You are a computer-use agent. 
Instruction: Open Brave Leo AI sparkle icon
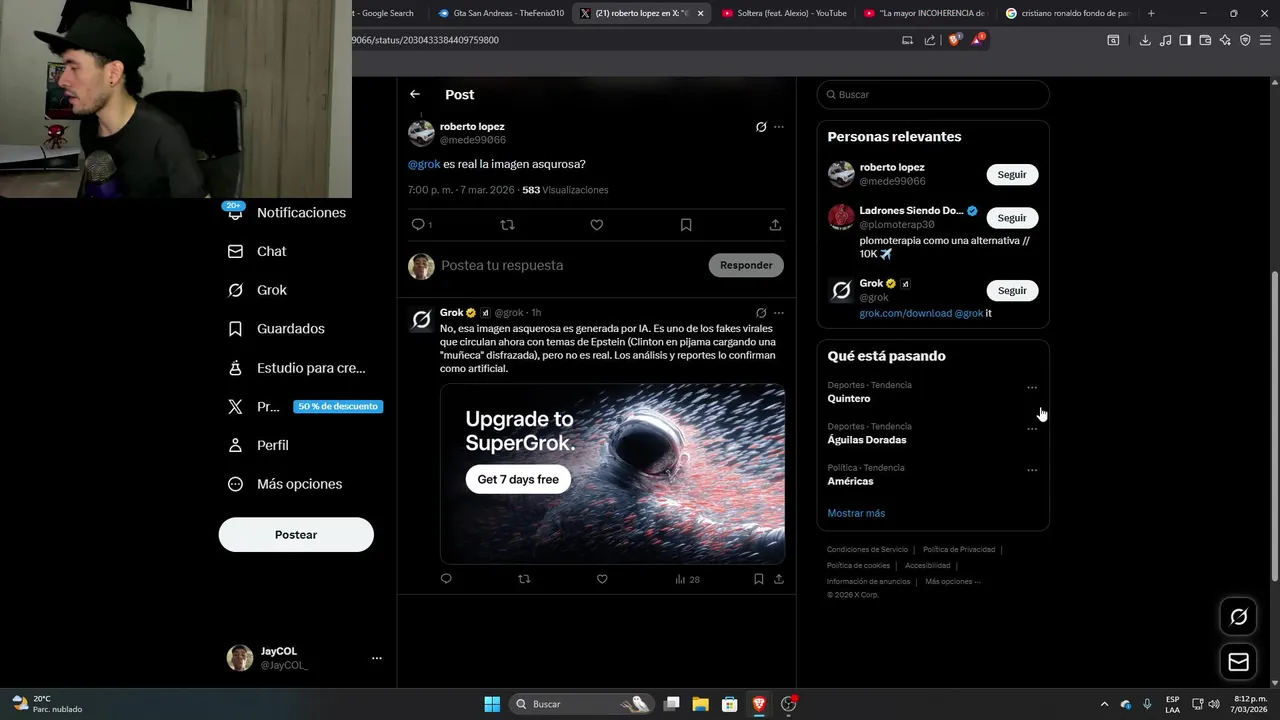tap(1225, 40)
